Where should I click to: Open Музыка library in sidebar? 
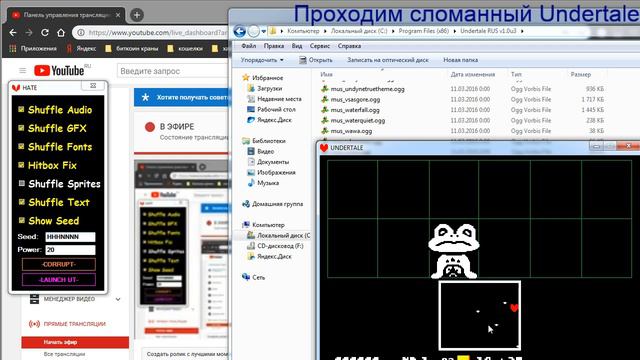point(268,183)
